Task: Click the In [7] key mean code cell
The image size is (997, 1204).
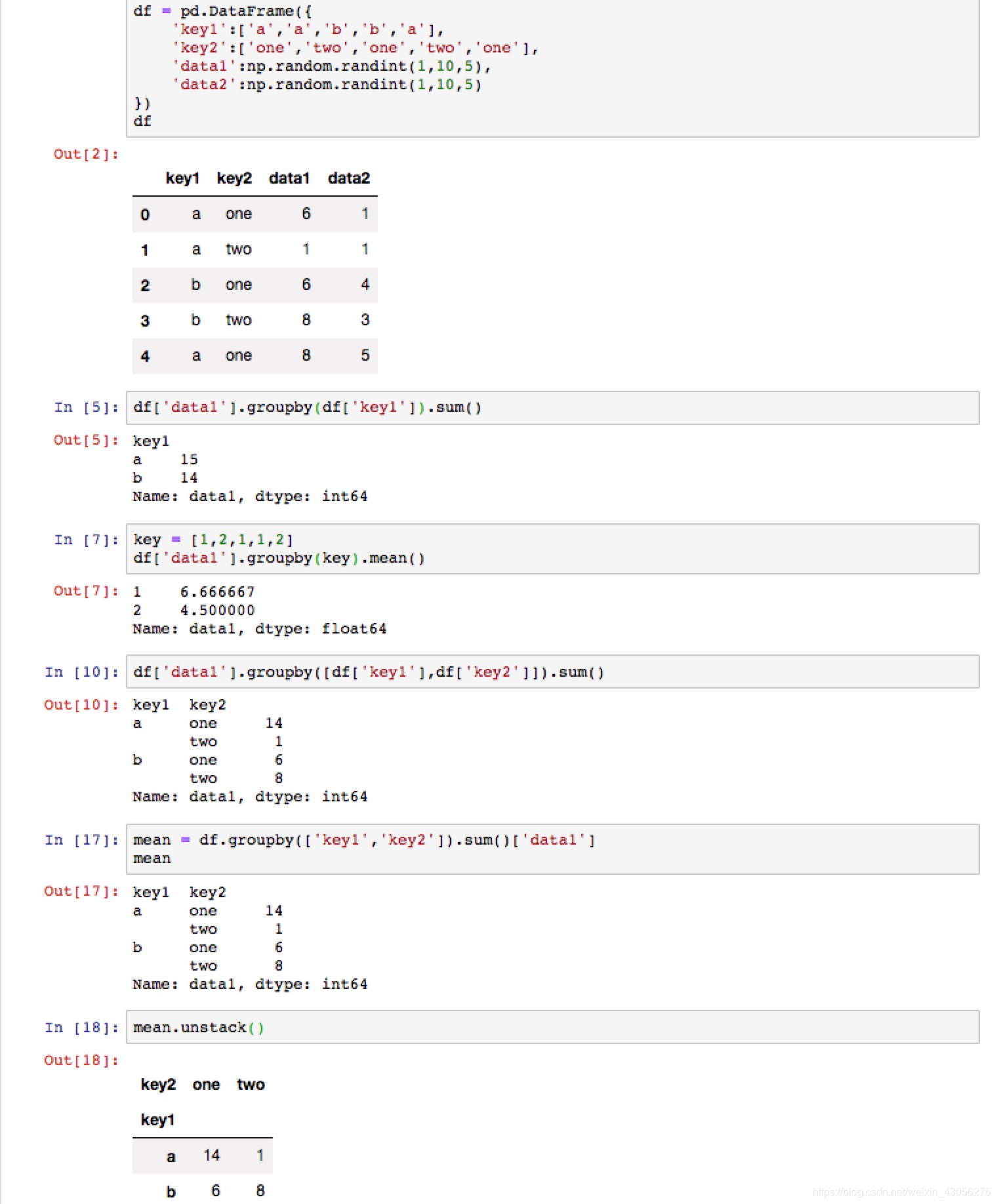Action: point(552,549)
